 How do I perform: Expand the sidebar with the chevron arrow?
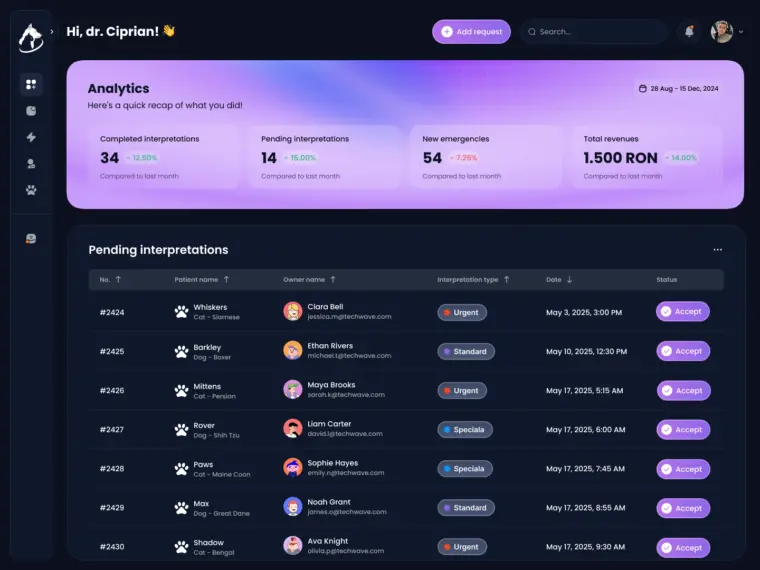(51, 32)
